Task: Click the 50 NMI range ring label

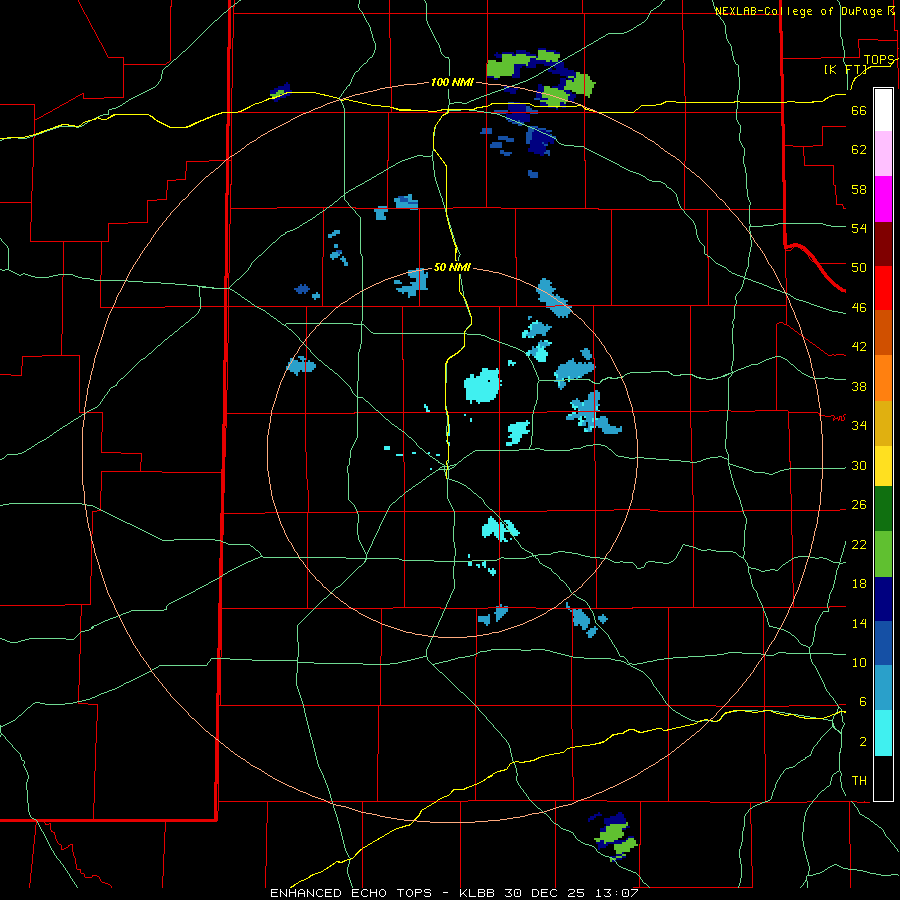Action: (452, 267)
